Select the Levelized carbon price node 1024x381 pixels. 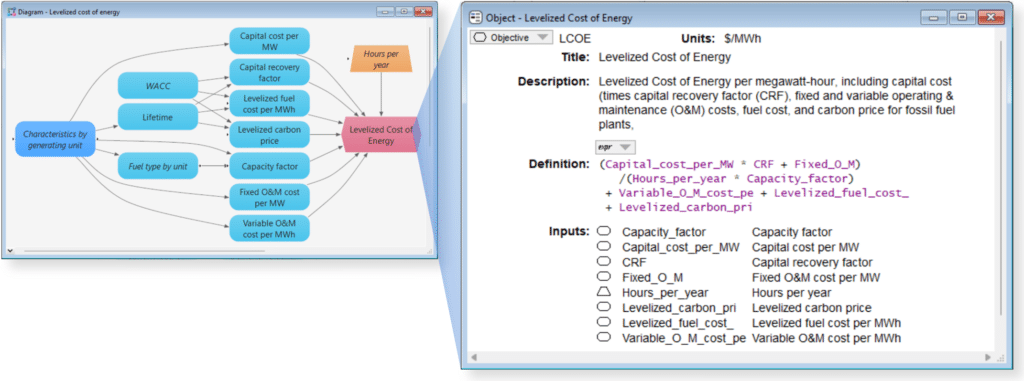[269, 134]
